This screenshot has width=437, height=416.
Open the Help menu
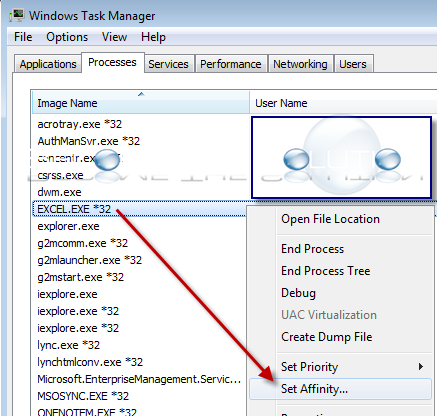[153, 37]
